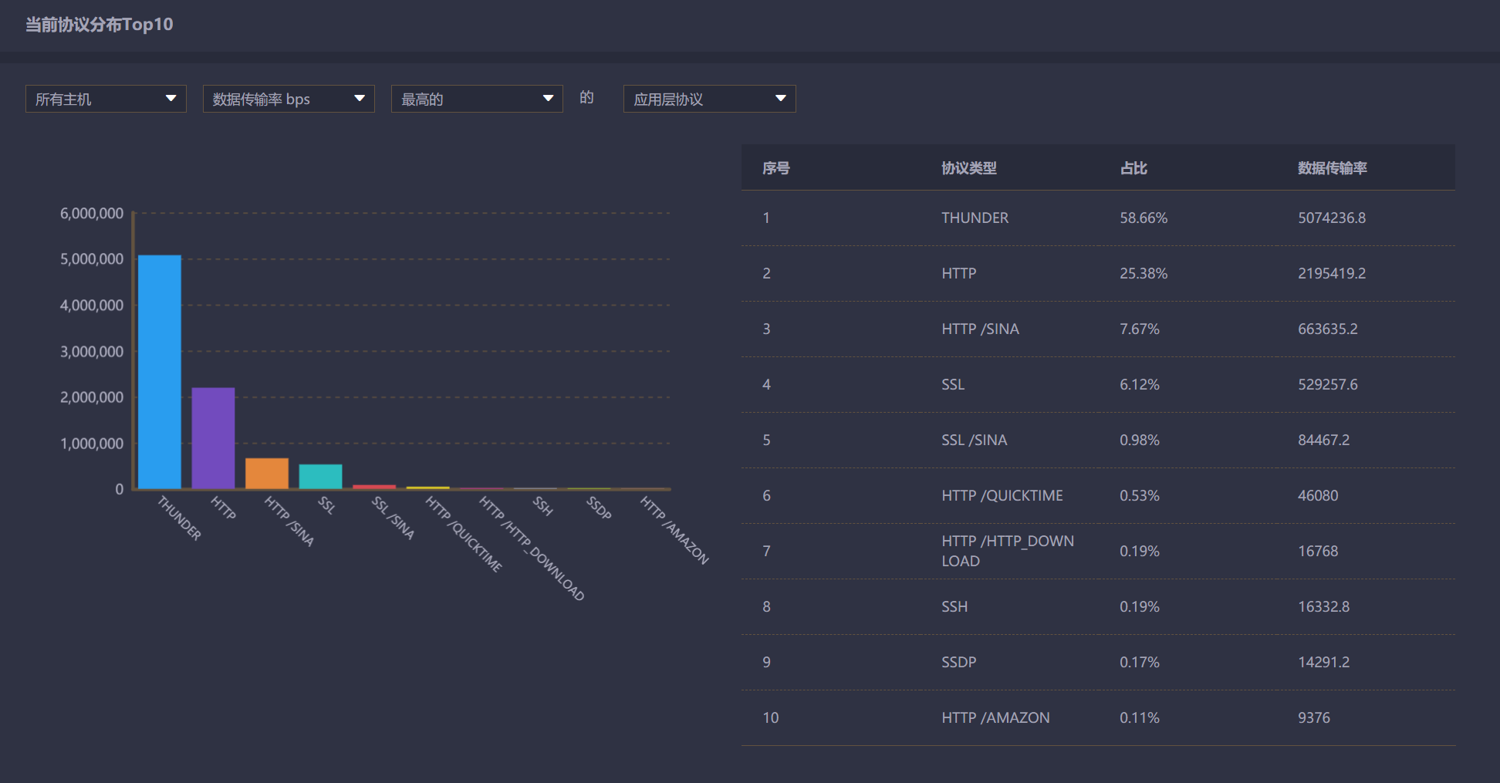Image resolution: width=1500 pixels, height=783 pixels.
Task: Select HTTP /AMAZON cell in table row 10
Action: point(996,717)
